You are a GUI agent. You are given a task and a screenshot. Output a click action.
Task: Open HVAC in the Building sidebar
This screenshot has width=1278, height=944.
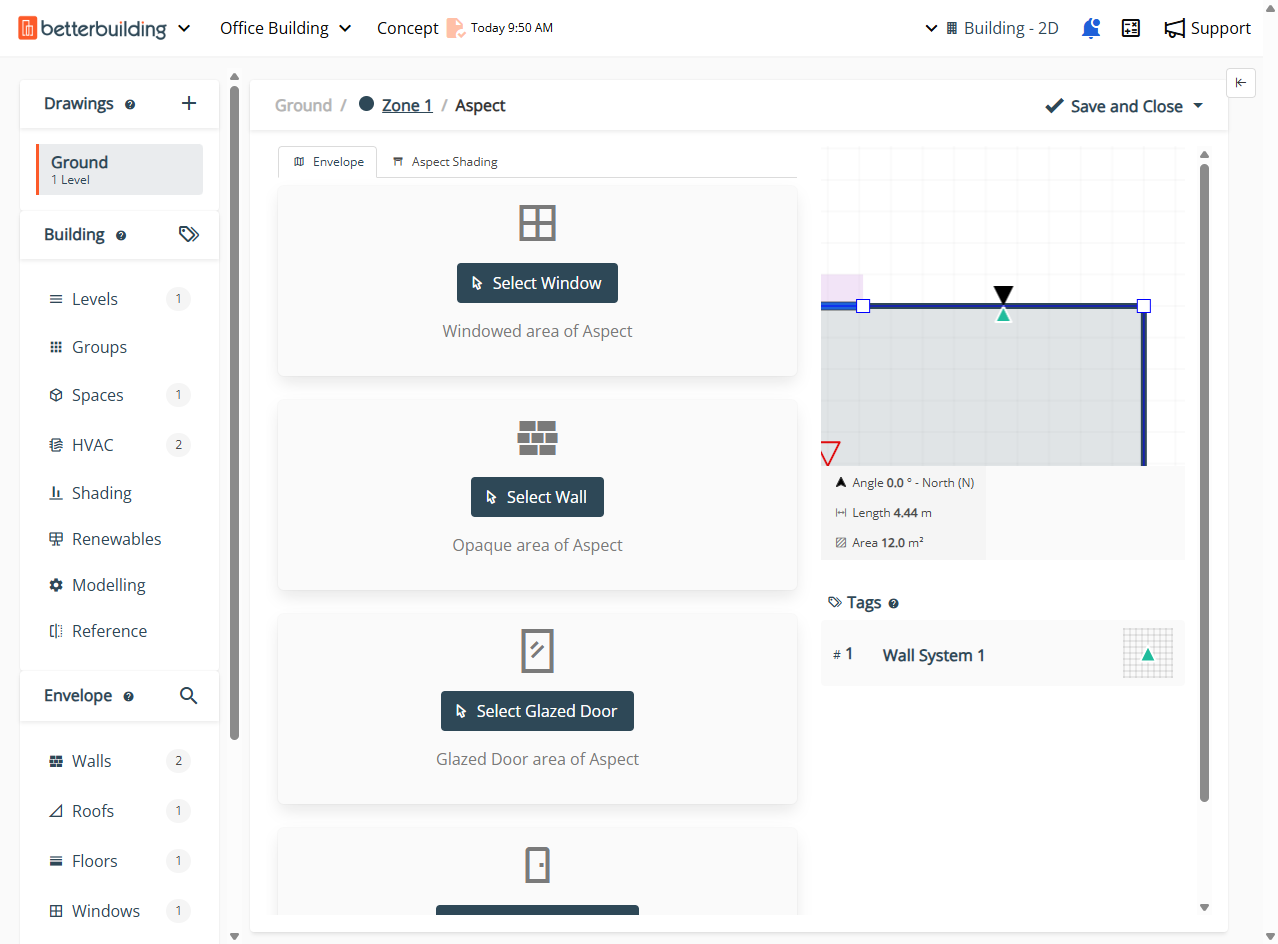point(93,445)
